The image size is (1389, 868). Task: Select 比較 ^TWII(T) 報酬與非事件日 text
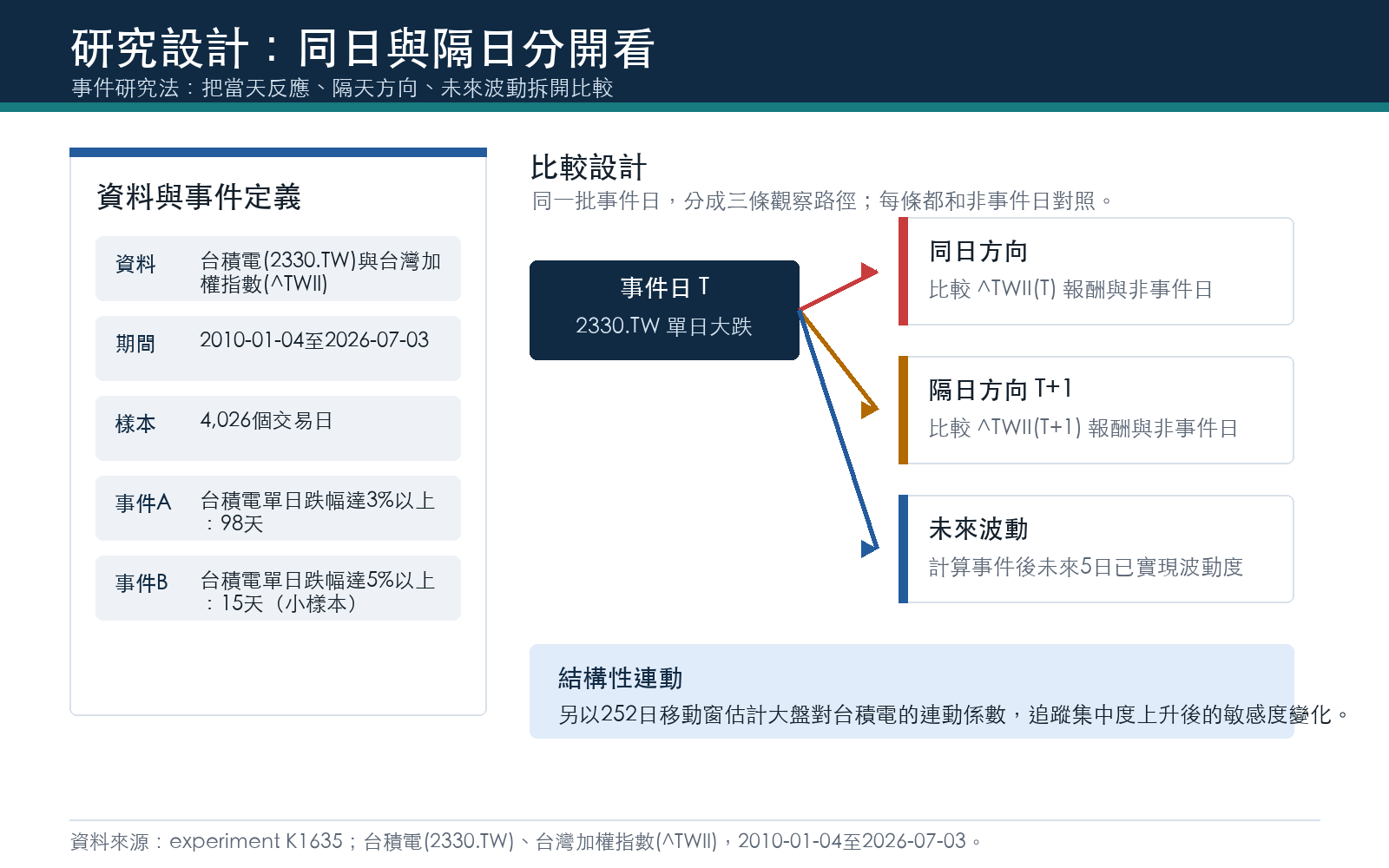(1070, 289)
